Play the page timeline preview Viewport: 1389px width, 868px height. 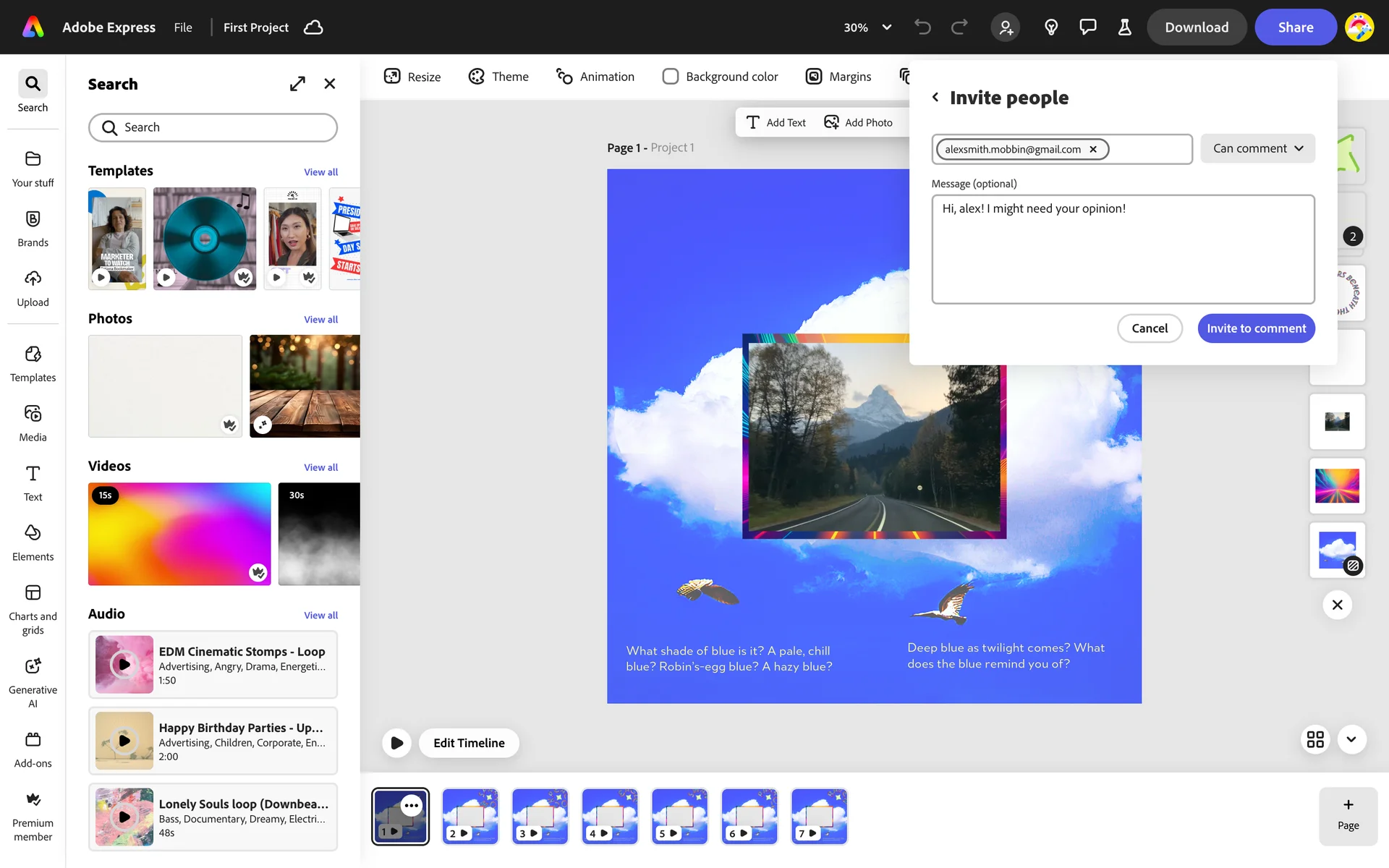[396, 743]
